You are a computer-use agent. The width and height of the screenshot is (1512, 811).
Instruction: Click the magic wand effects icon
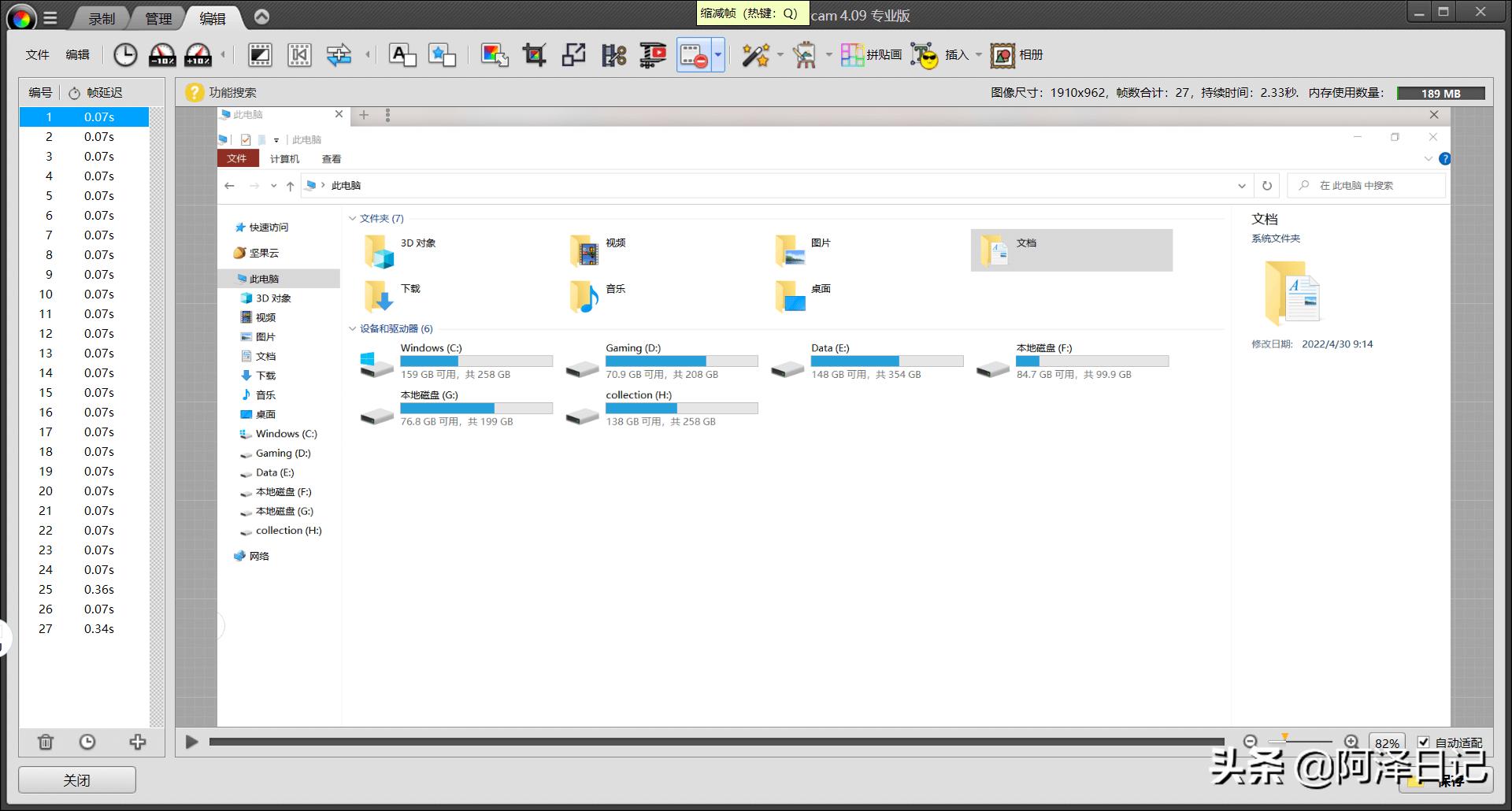[755, 55]
